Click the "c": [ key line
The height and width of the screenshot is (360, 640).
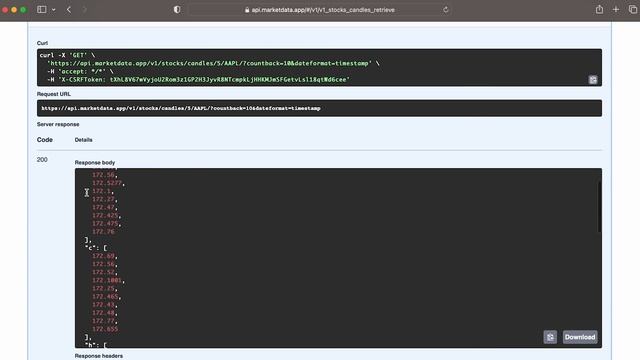tap(96, 248)
